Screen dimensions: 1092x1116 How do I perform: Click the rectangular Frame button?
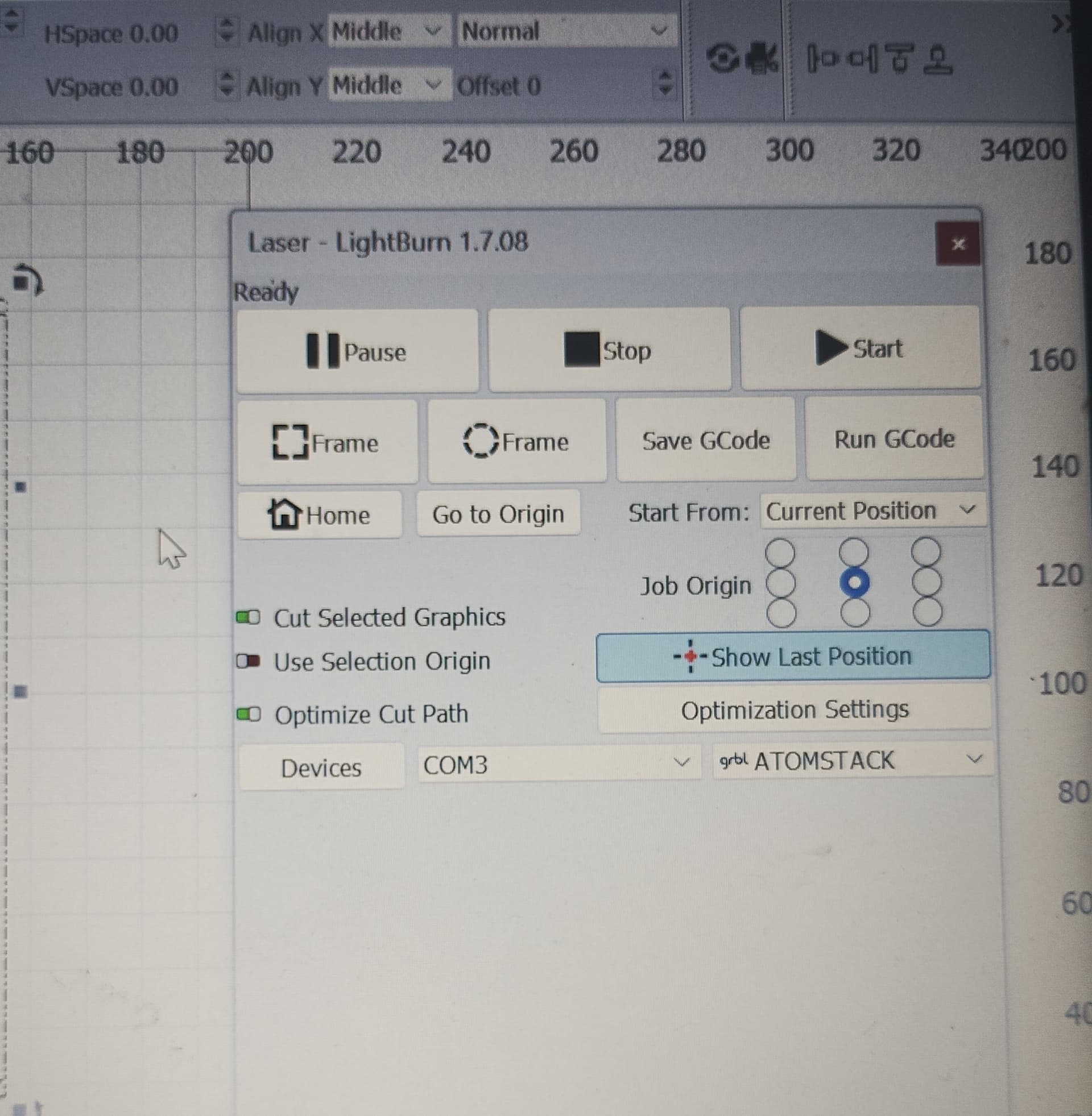[x=327, y=442]
